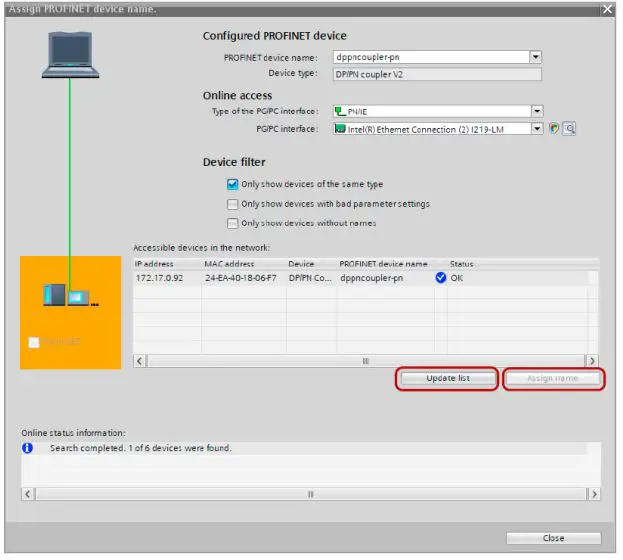Open the Type of the PG/PC interface dropdown
623x560 pixels.
coord(537,111)
